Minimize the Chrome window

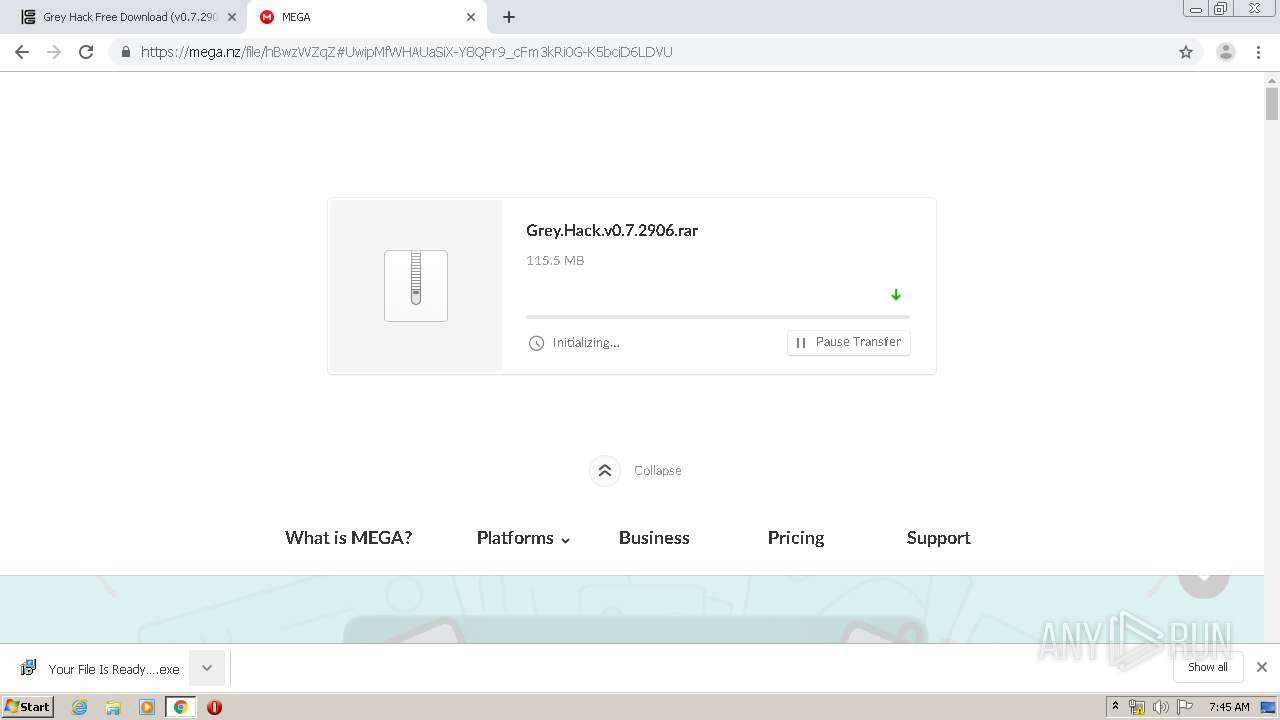click(x=1196, y=9)
